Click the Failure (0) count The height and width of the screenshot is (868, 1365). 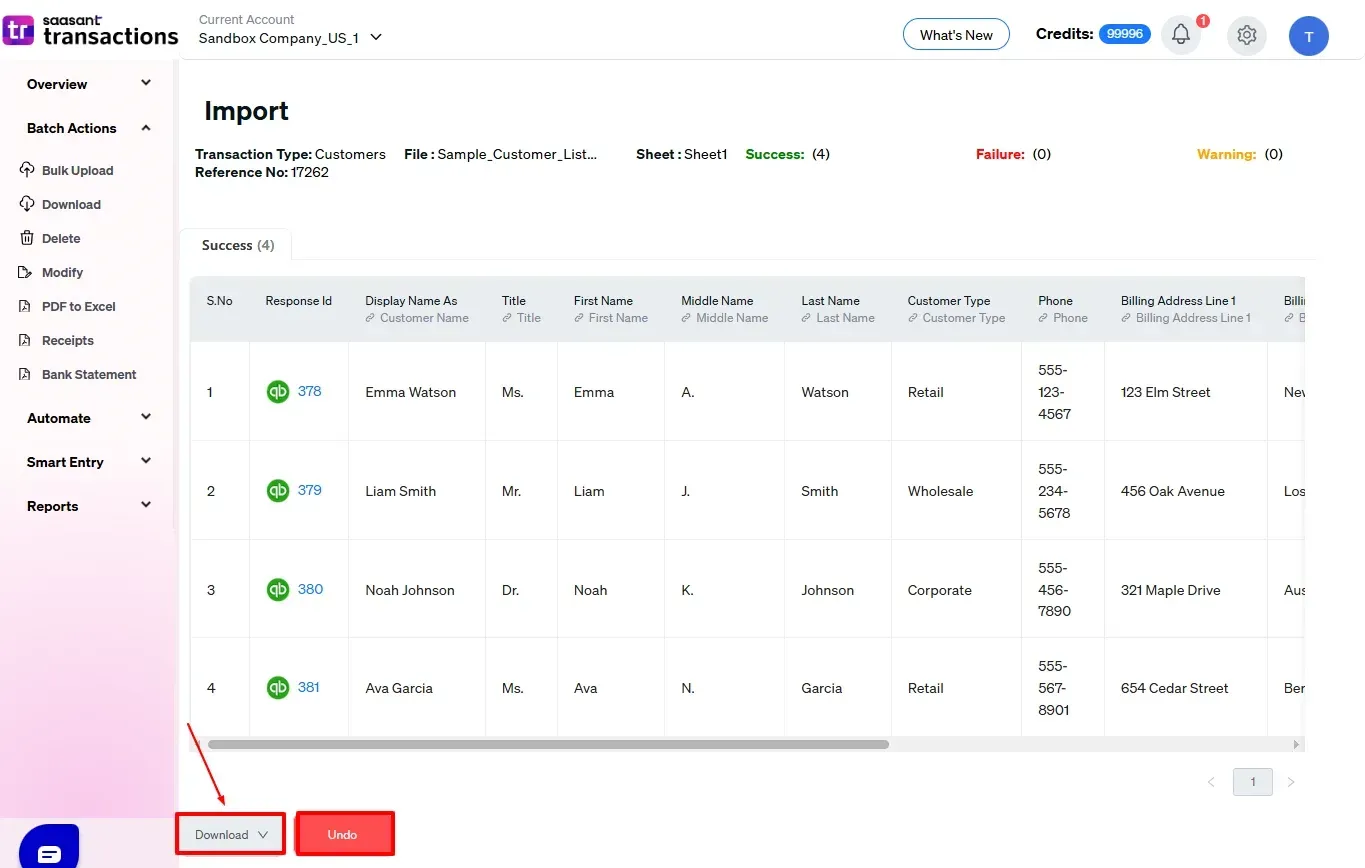click(1013, 154)
